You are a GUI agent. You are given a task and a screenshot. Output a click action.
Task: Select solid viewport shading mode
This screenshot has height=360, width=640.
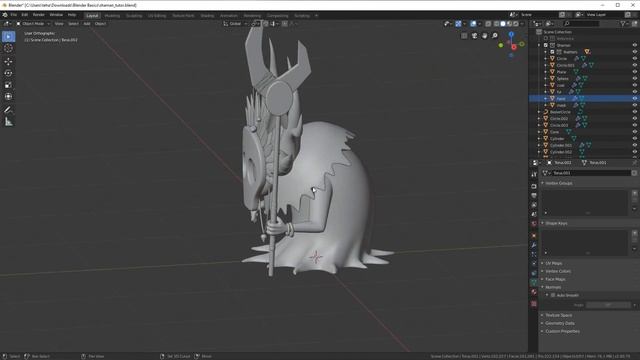coord(503,24)
